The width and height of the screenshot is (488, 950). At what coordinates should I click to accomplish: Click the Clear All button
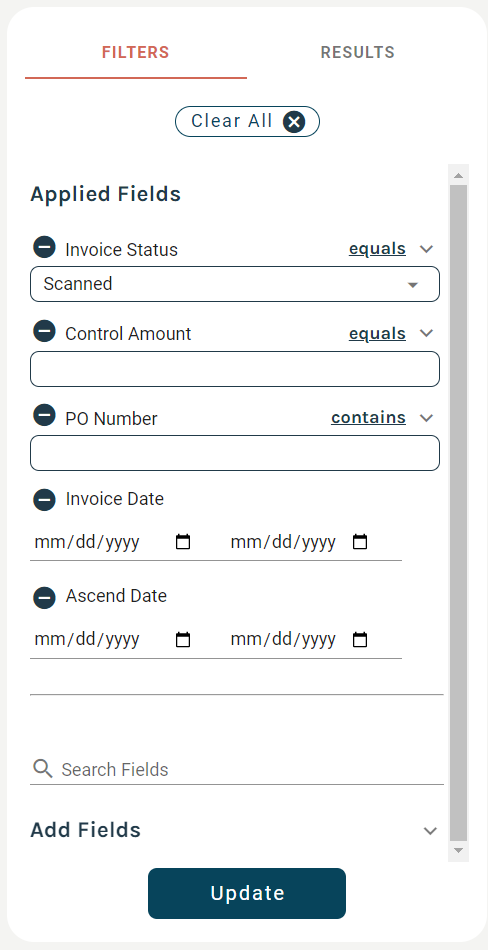coord(247,121)
